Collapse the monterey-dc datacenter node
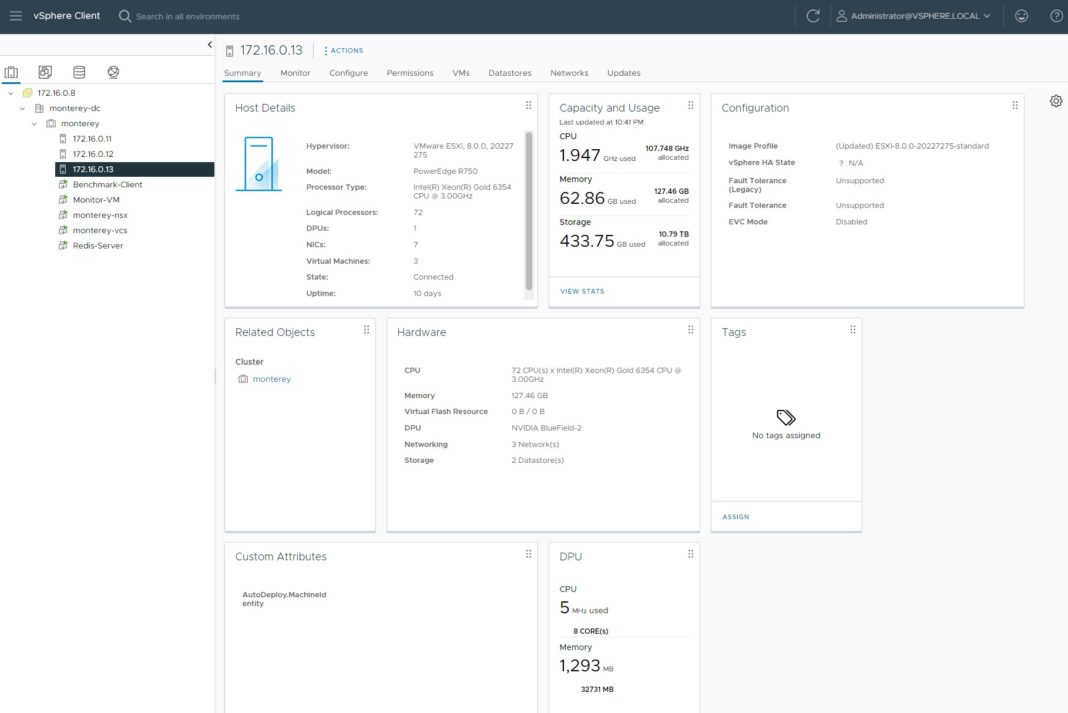This screenshot has height=713, width=1068. tap(22, 107)
